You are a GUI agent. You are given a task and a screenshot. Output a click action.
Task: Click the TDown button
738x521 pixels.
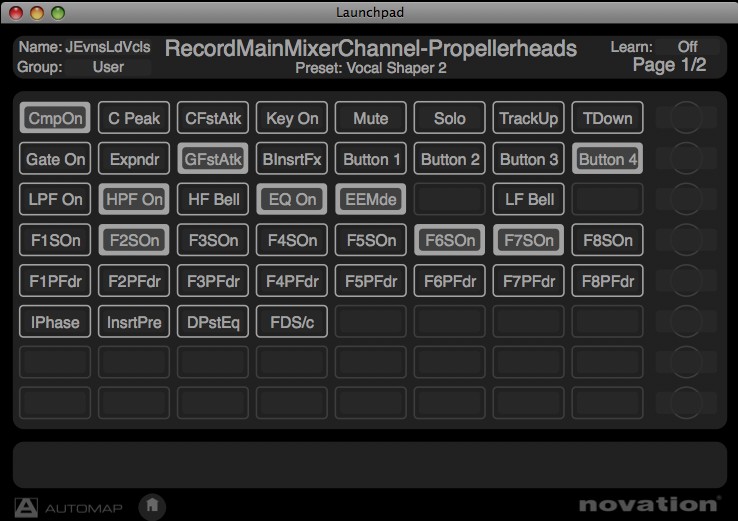pyautogui.click(x=608, y=118)
